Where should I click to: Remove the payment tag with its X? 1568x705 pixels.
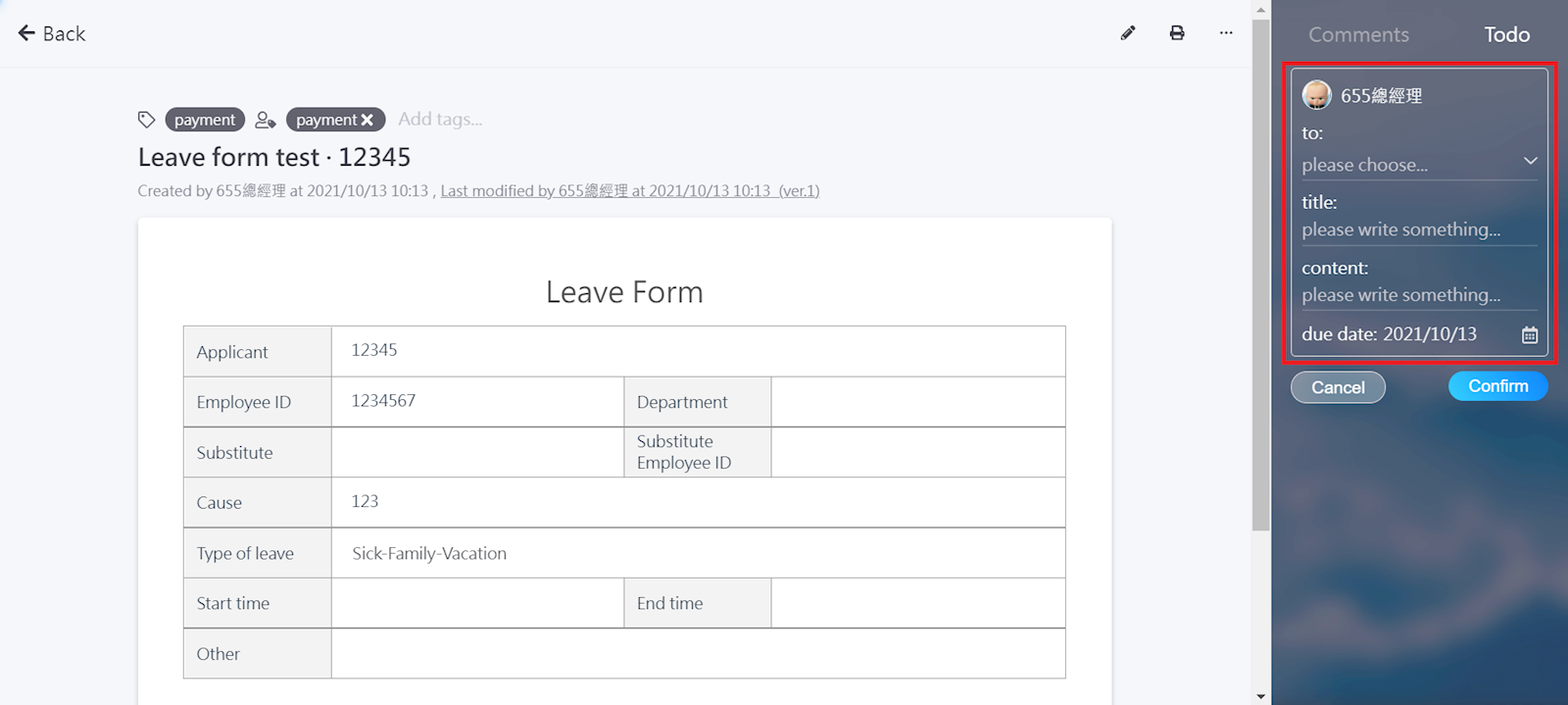click(367, 120)
